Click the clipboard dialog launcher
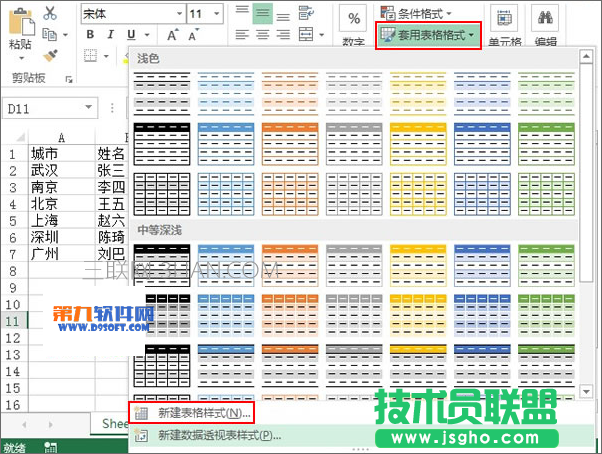The width and height of the screenshot is (602, 454). coord(69,79)
